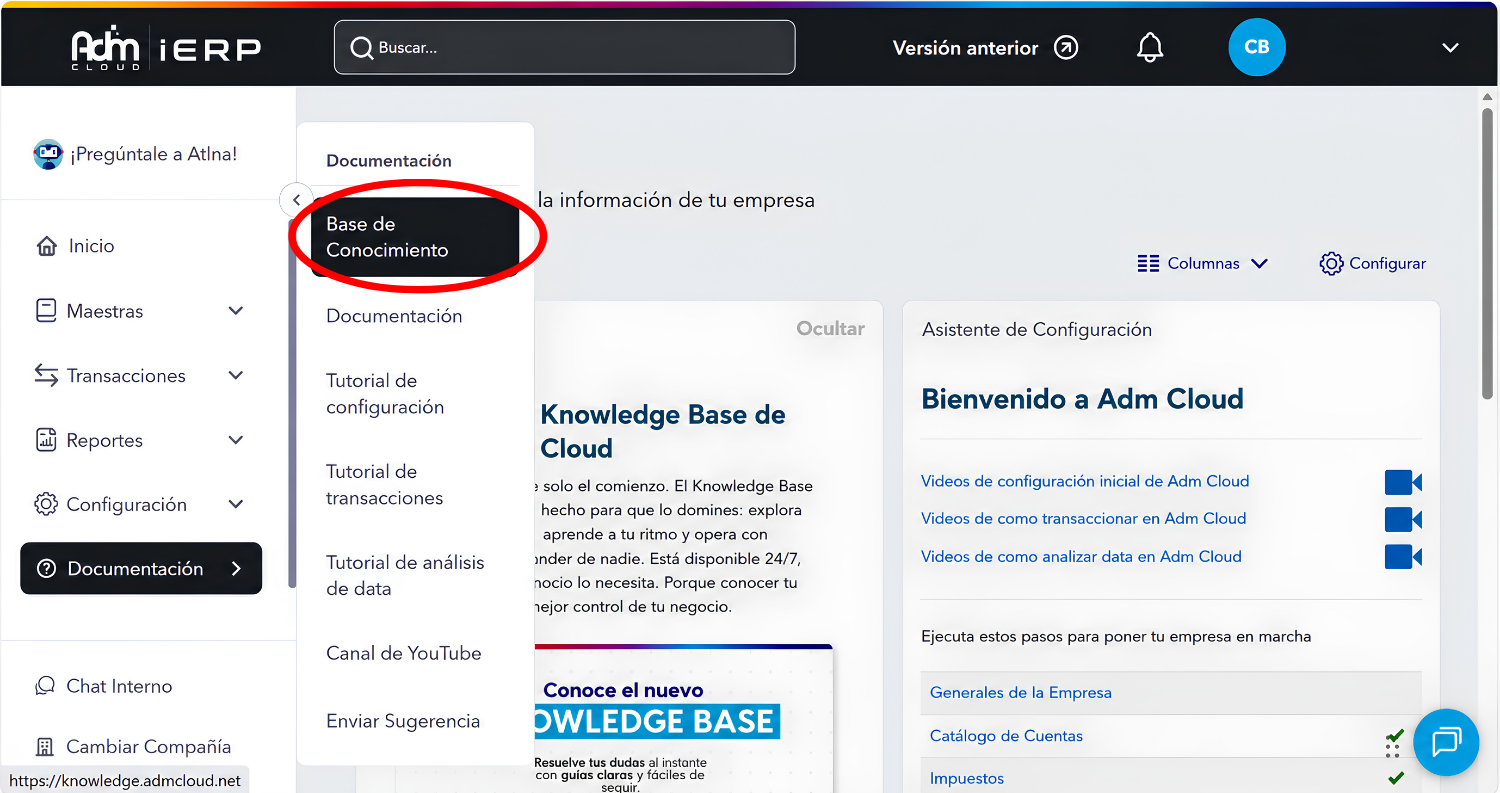The height and width of the screenshot is (793, 1500).
Task: Click the Versión anterior link
Action: click(x=965, y=48)
